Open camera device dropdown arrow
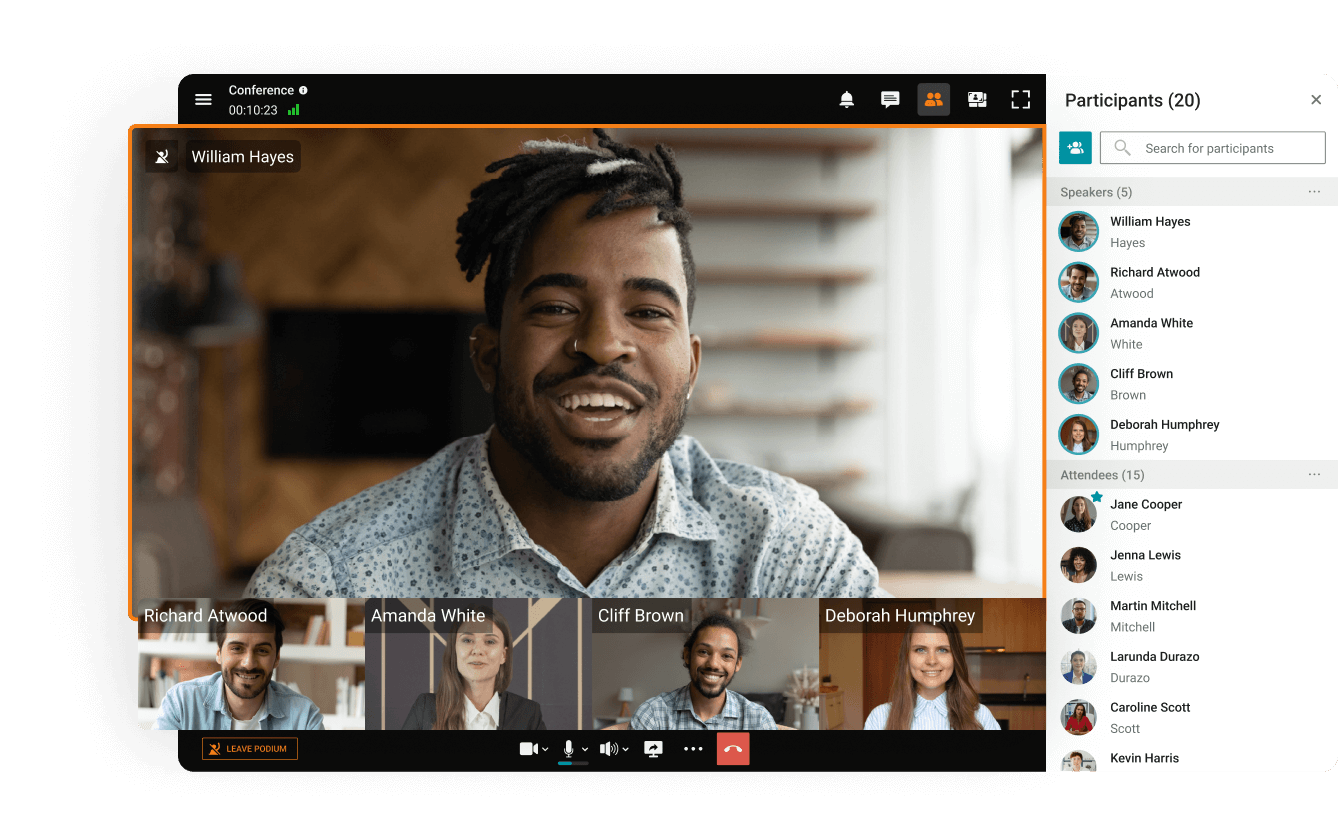 tap(545, 750)
